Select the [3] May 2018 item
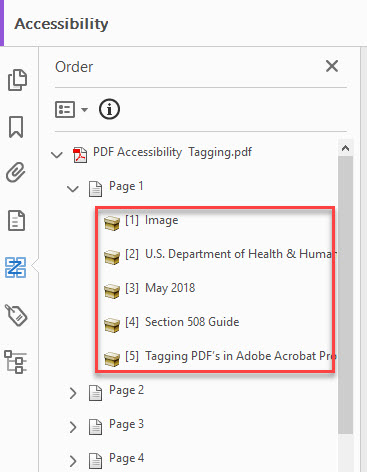The width and height of the screenshot is (367, 472). click(160, 288)
